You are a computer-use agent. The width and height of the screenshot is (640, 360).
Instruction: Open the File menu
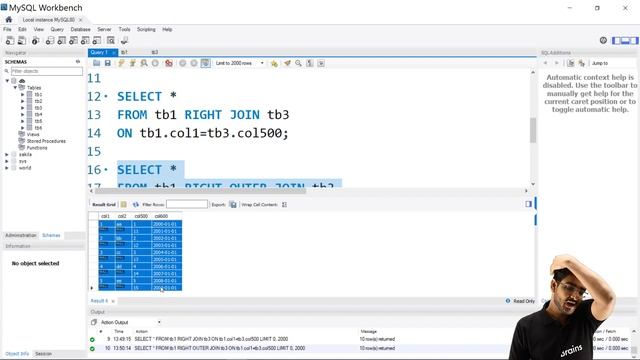(7, 29)
